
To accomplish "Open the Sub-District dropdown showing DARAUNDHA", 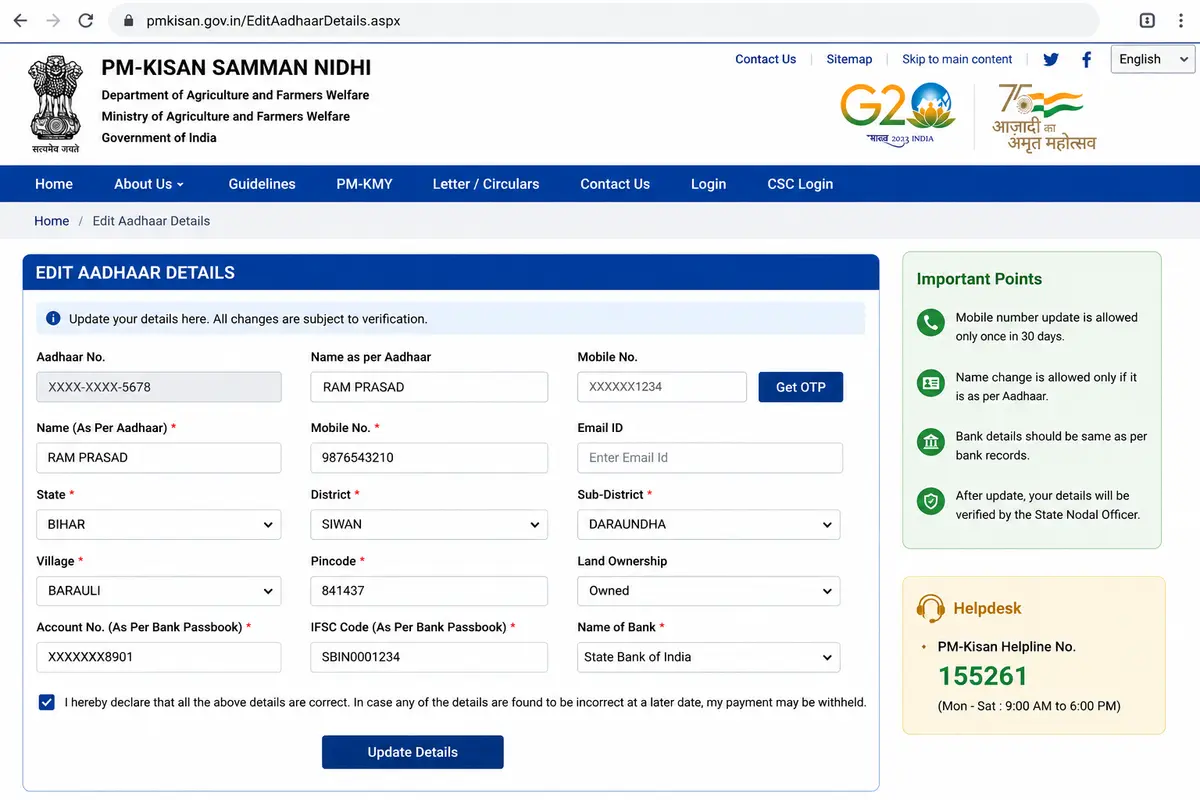I will coord(709,524).
